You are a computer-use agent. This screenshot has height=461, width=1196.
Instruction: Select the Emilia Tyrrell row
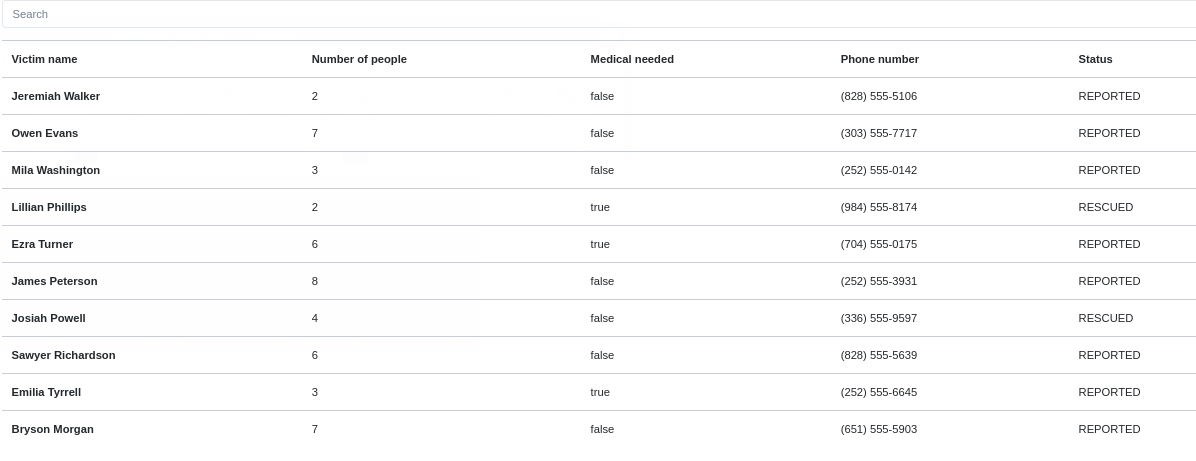coord(46,392)
